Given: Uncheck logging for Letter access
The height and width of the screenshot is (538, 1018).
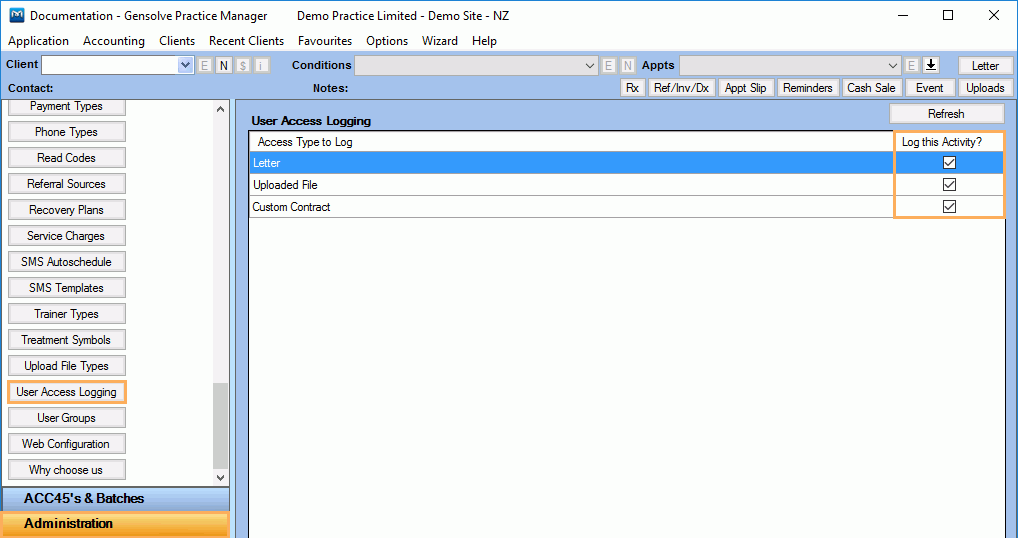Looking at the screenshot, I should coord(949,162).
